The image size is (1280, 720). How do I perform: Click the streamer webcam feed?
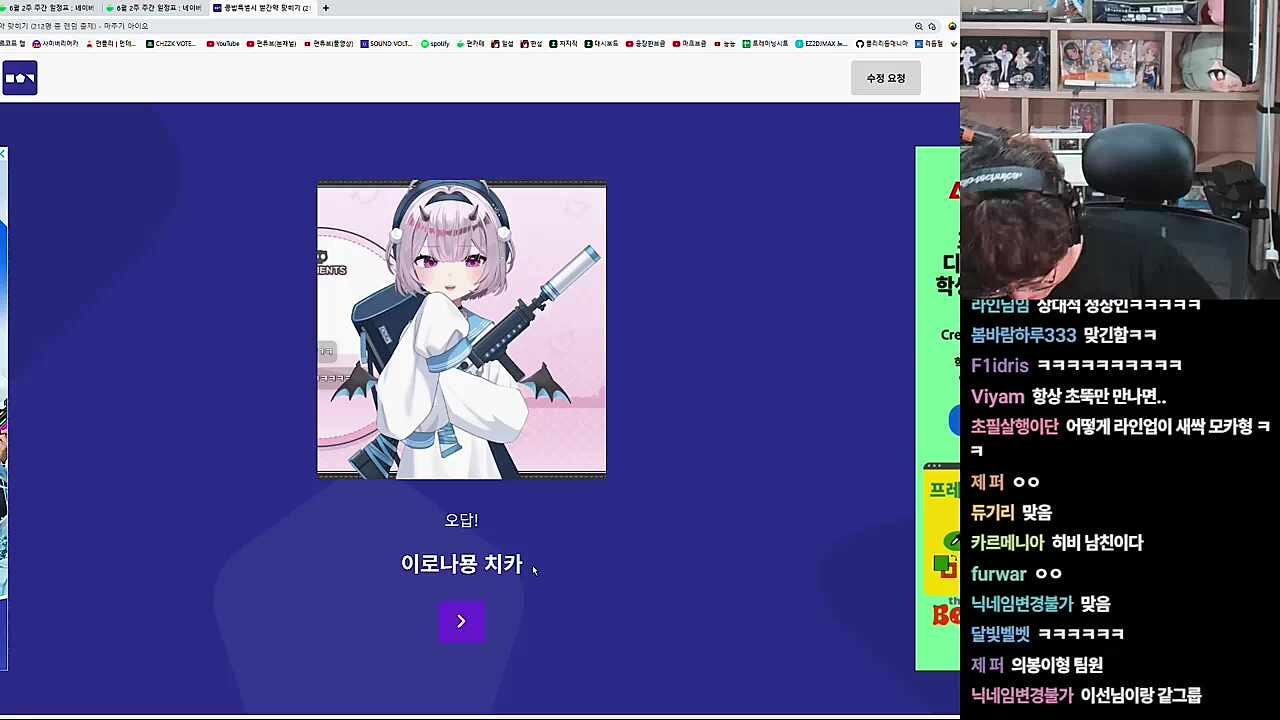(x=1120, y=150)
